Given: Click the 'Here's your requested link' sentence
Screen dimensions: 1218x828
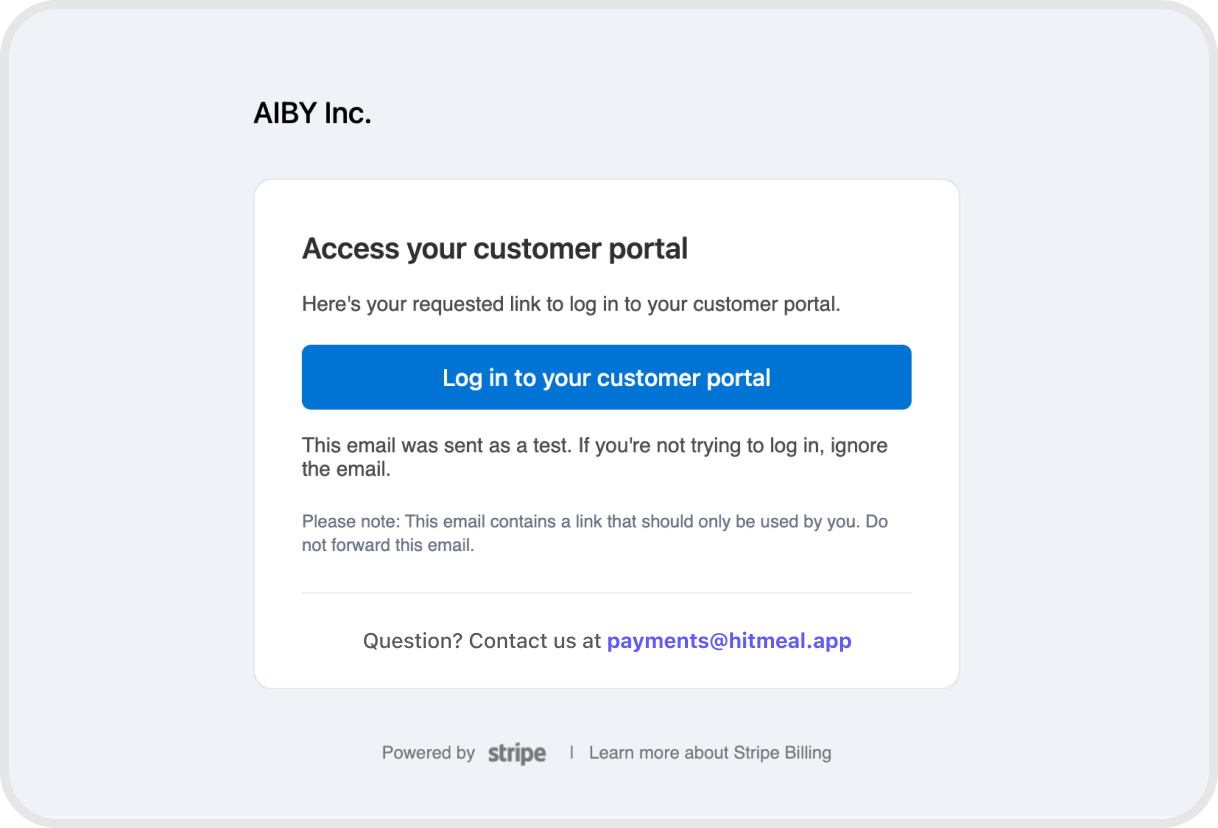Looking at the screenshot, I should [571, 304].
